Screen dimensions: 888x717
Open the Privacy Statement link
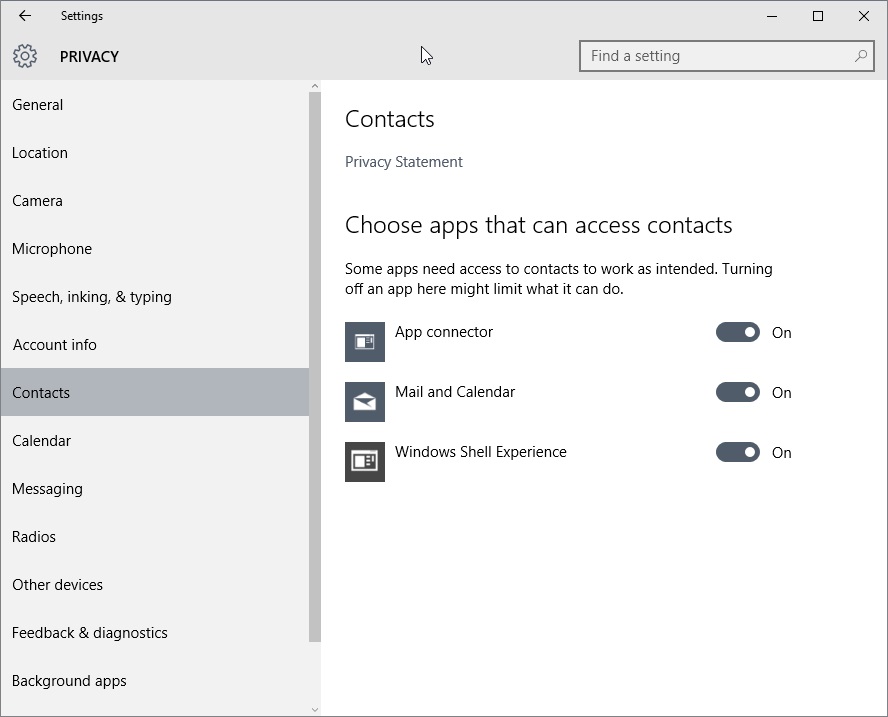pos(404,162)
